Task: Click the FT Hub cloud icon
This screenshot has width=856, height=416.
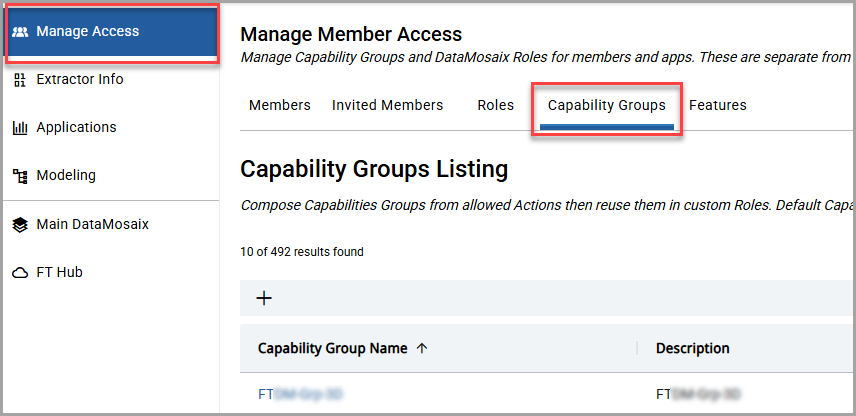Action: [20, 273]
